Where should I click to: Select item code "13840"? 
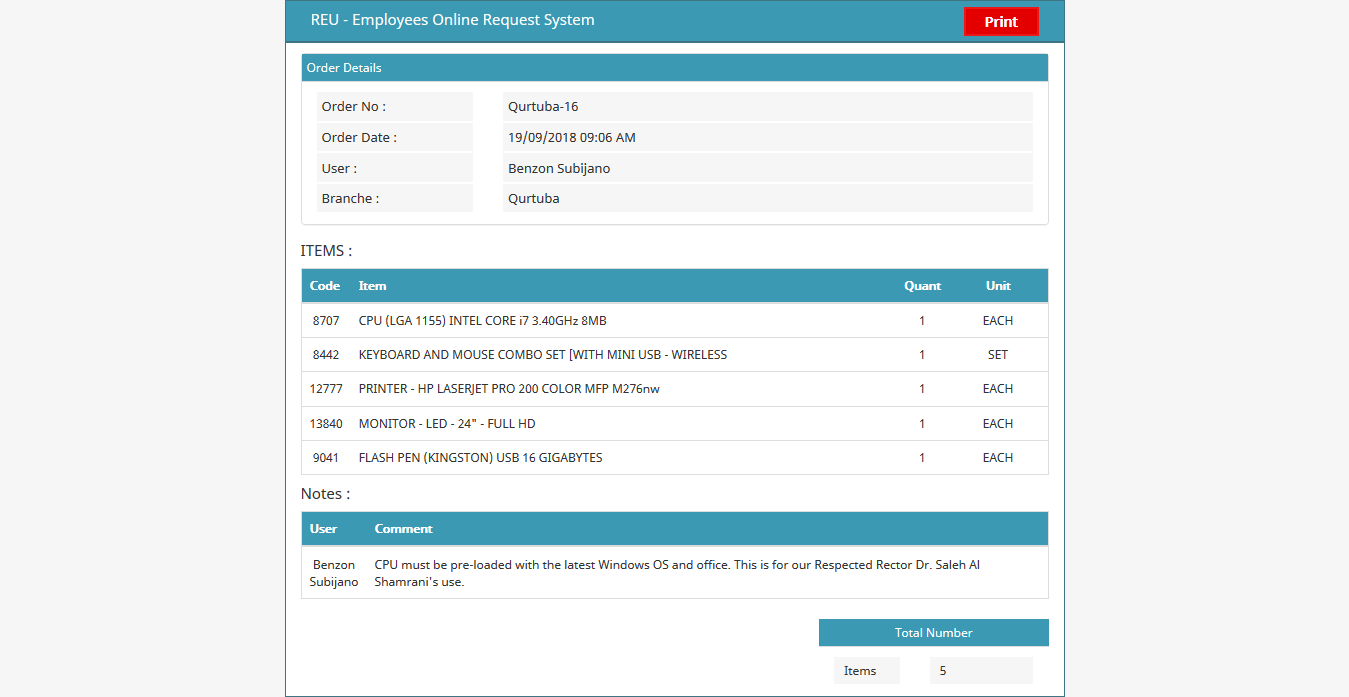(326, 424)
